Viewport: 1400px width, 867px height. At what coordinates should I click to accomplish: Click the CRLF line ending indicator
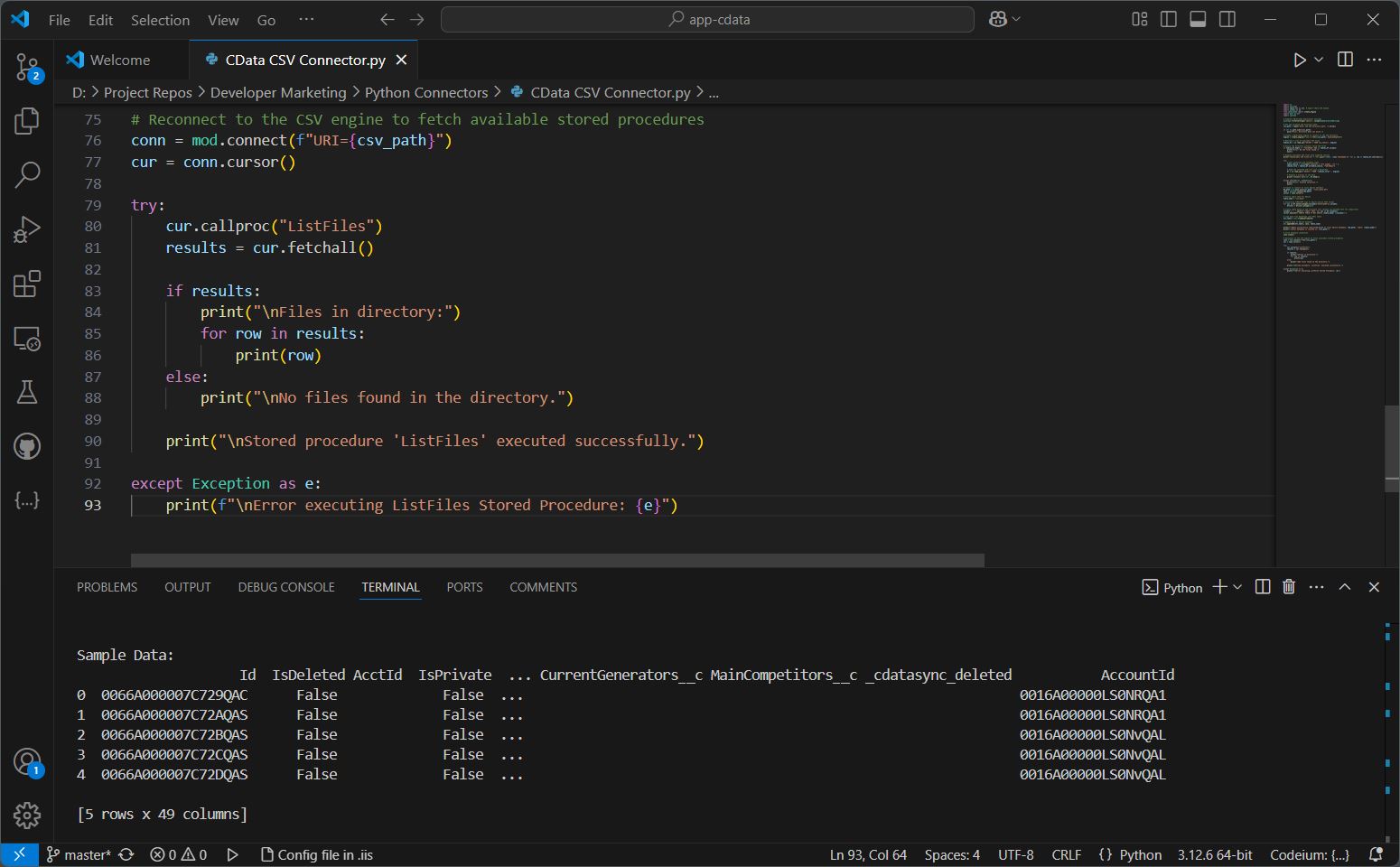(1066, 854)
